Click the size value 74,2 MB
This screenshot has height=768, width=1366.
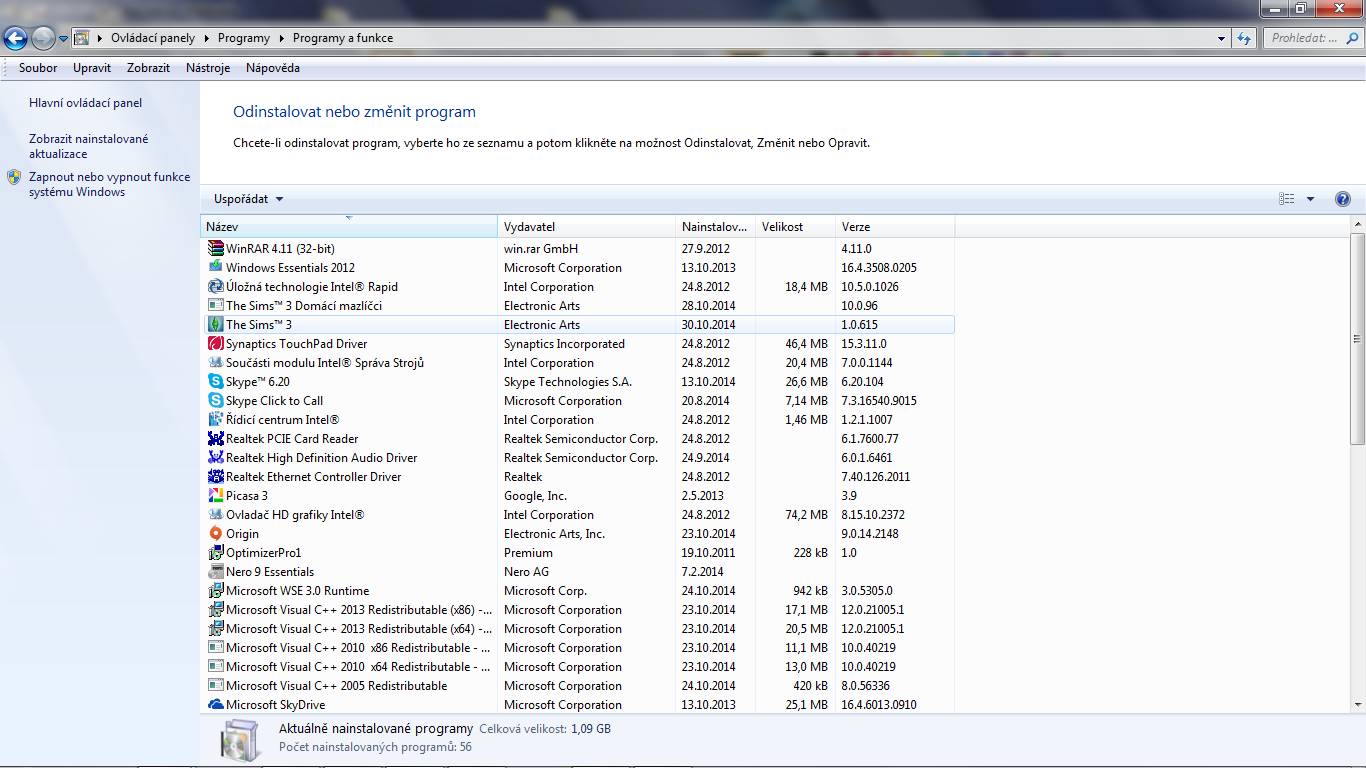click(806, 514)
